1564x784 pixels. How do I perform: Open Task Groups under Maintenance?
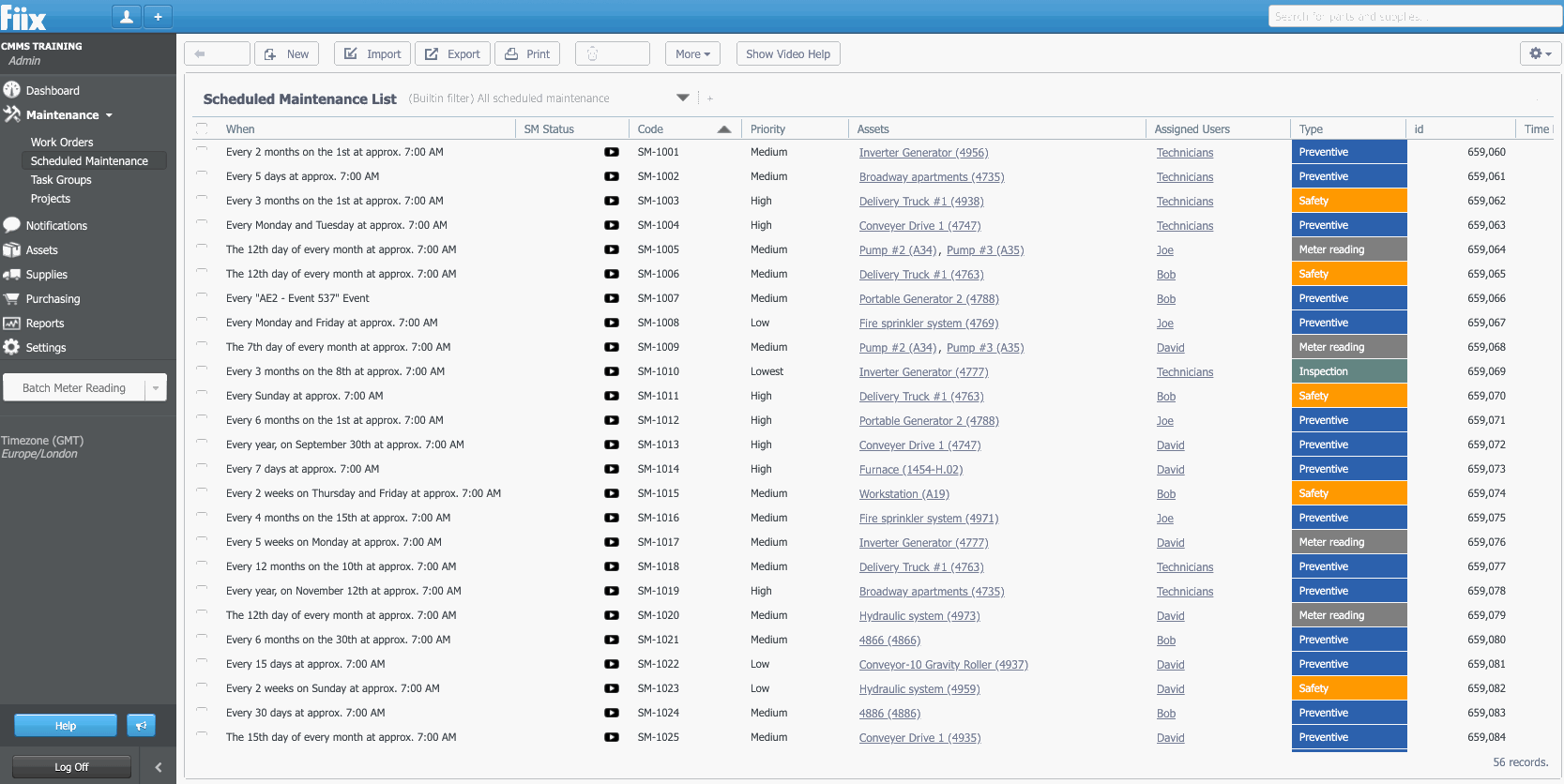pos(61,180)
